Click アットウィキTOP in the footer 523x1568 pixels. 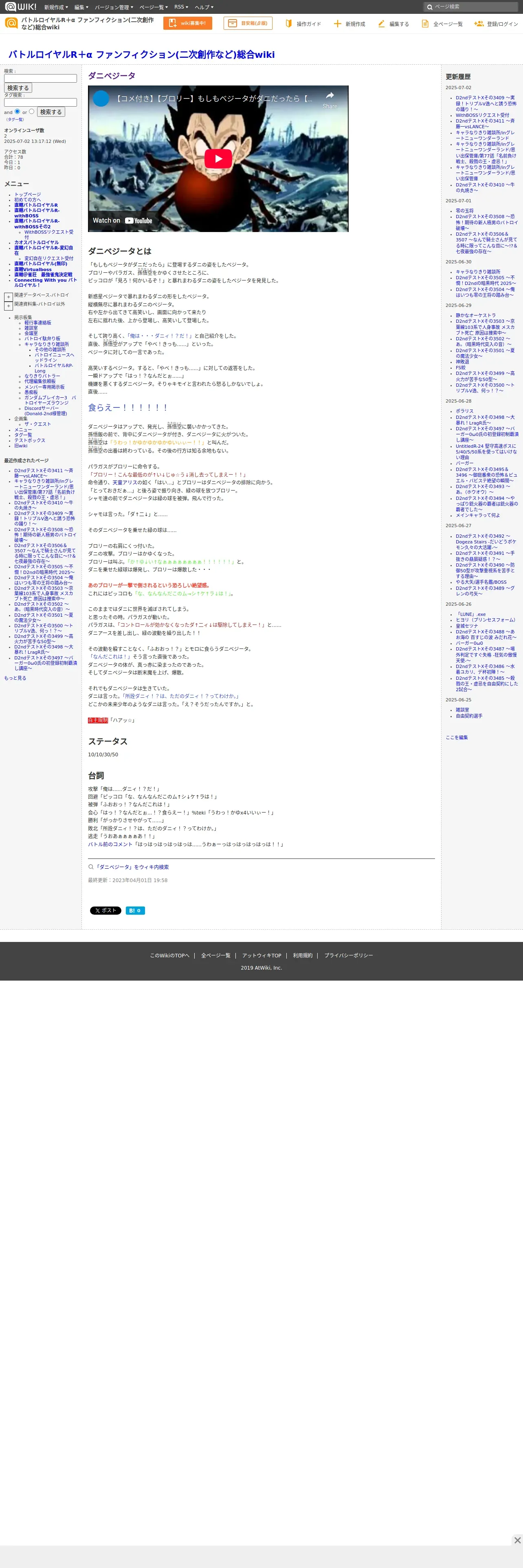click(262, 956)
